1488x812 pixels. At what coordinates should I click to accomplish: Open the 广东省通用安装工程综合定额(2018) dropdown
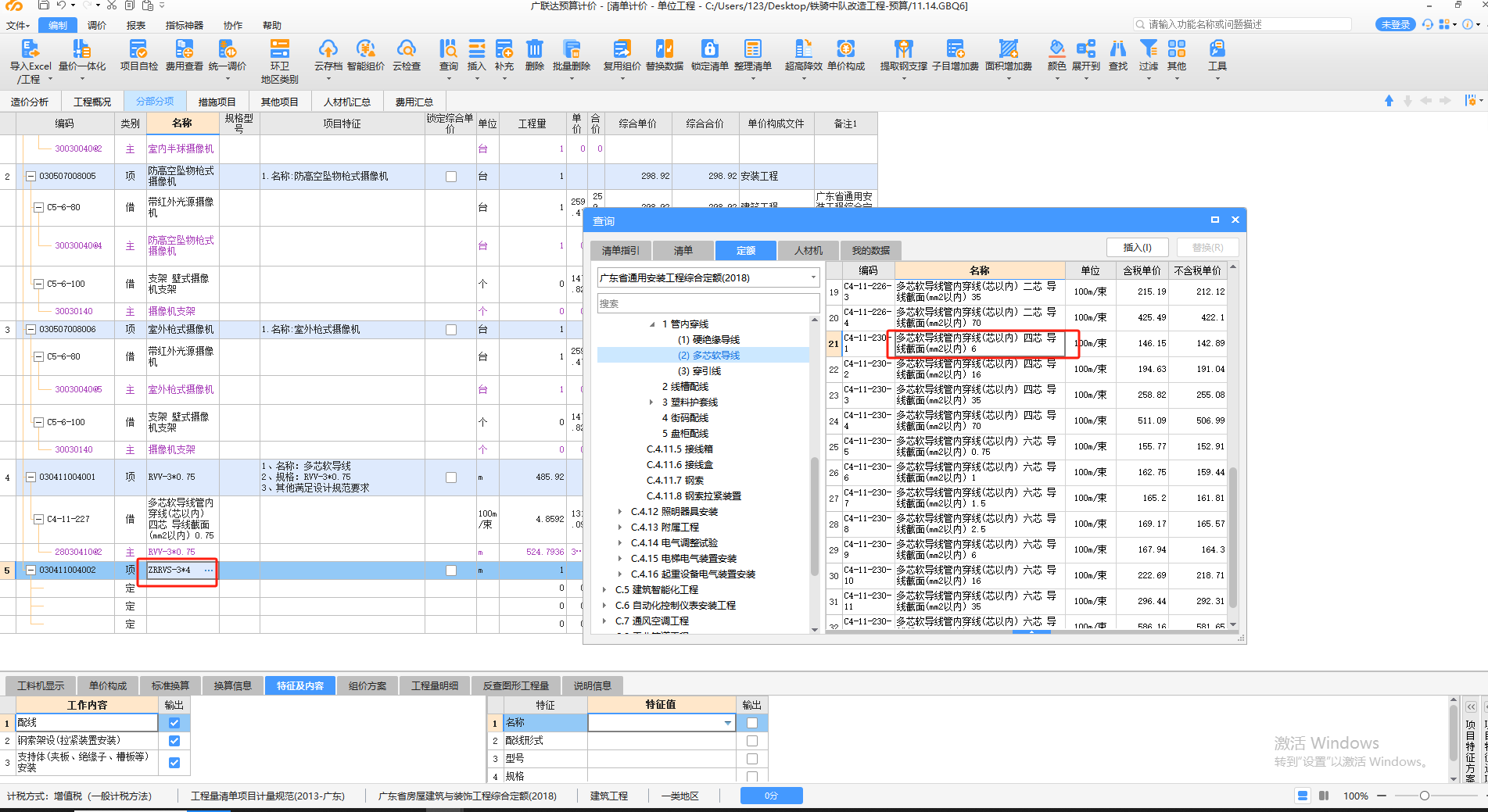point(708,277)
